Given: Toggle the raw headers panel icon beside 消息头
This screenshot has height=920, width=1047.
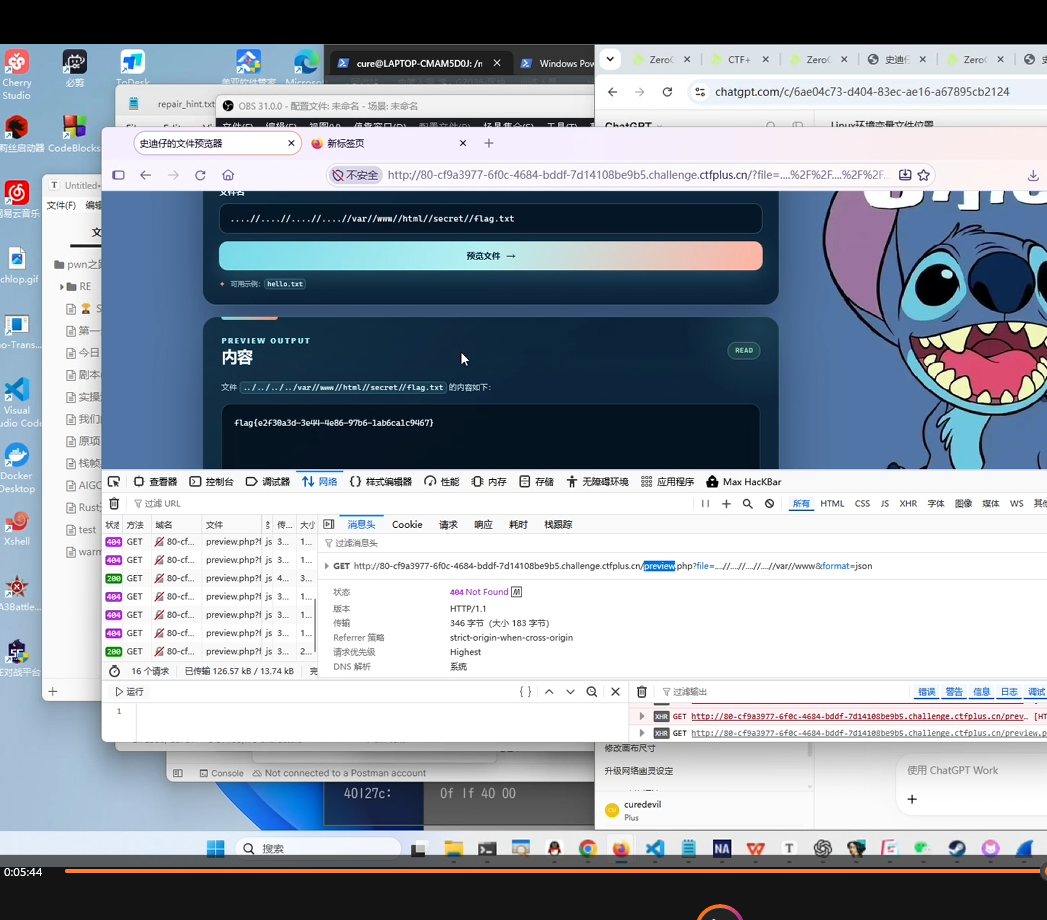Looking at the screenshot, I should [329, 524].
